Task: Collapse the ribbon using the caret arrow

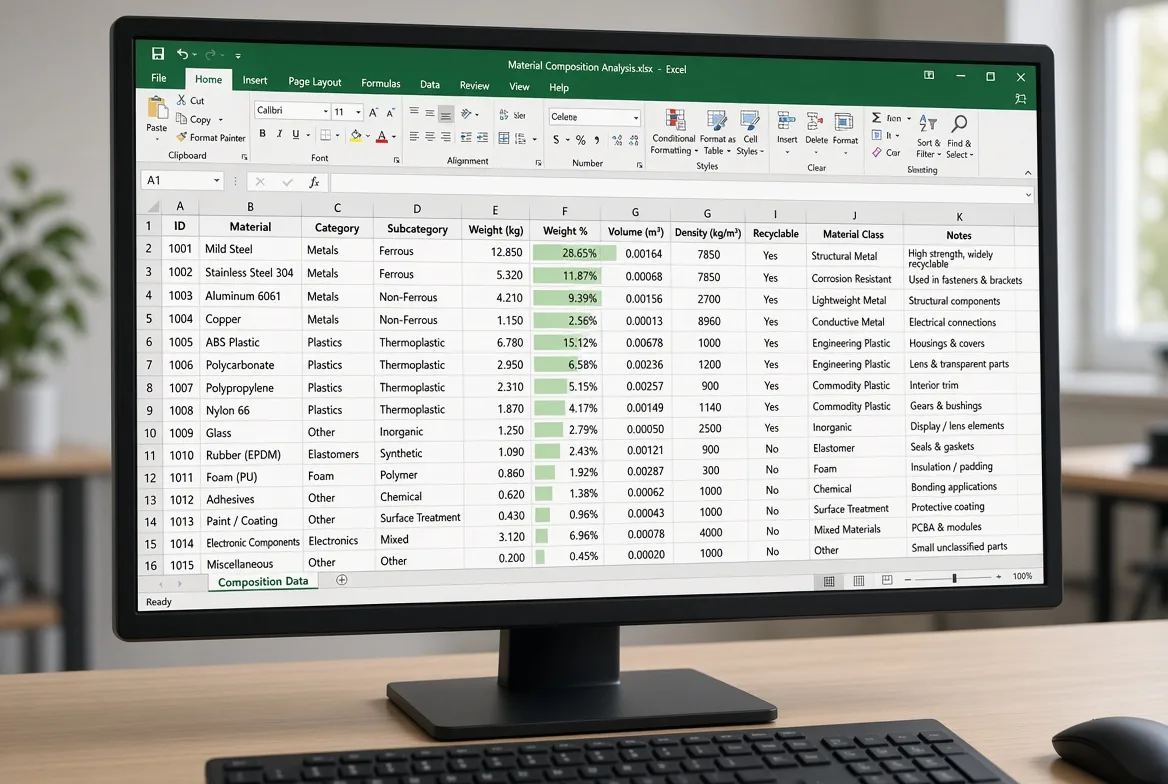Action: [1028, 173]
